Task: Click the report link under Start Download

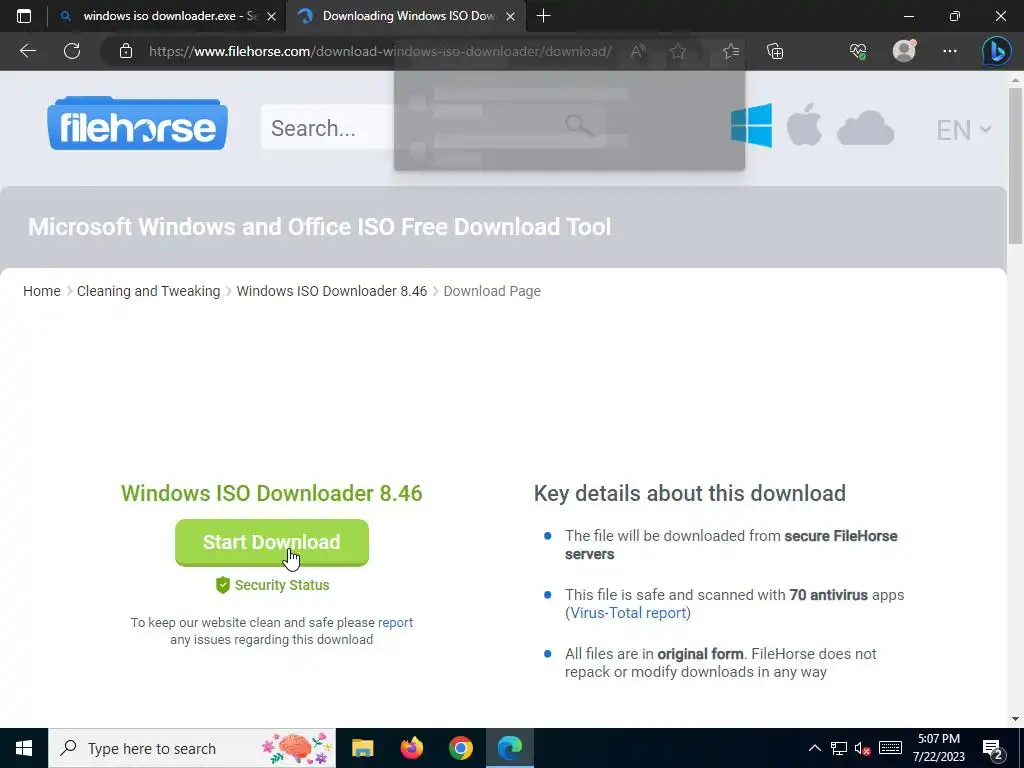Action: tap(395, 622)
